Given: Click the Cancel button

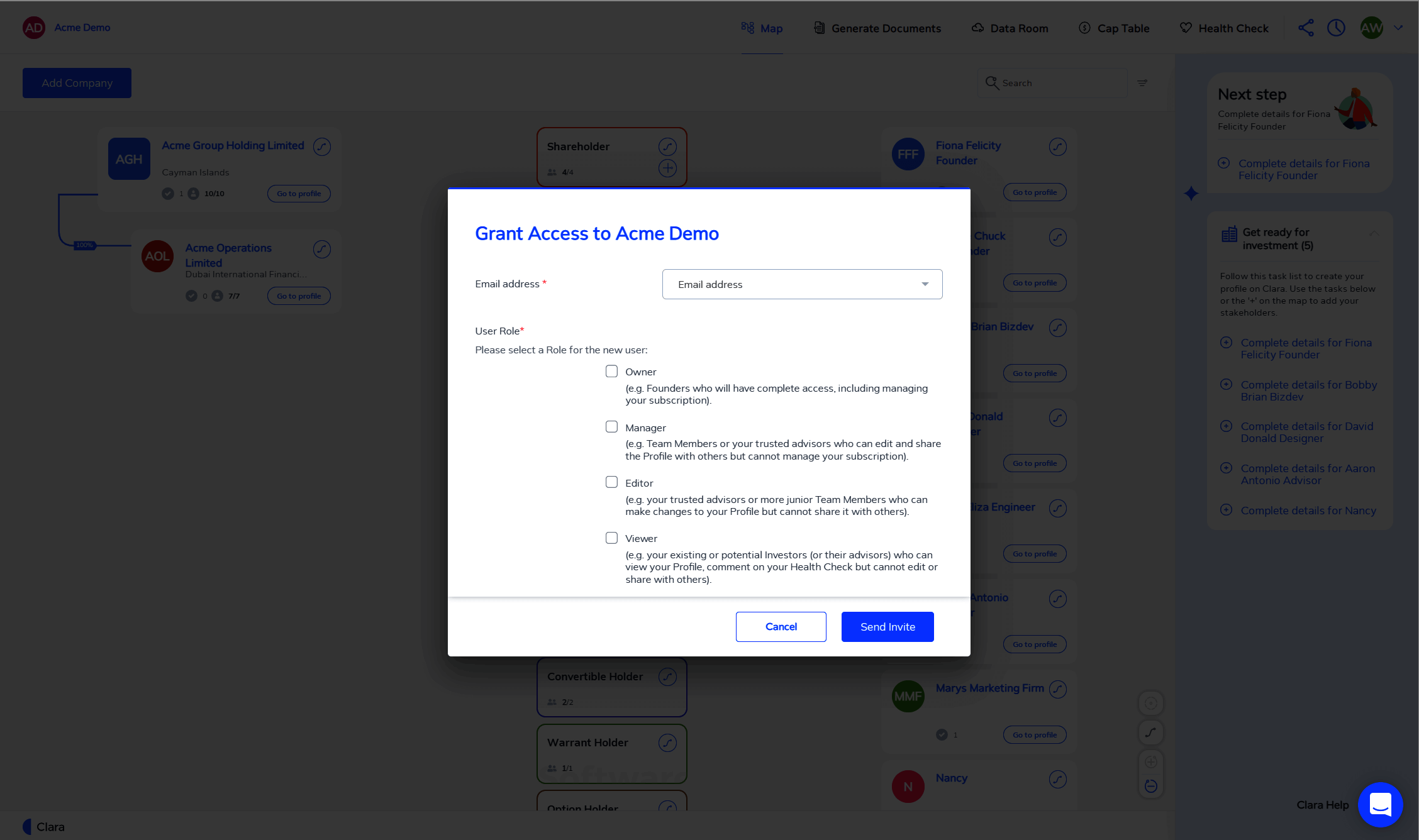Looking at the screenshot, I should tap(781, 627).
